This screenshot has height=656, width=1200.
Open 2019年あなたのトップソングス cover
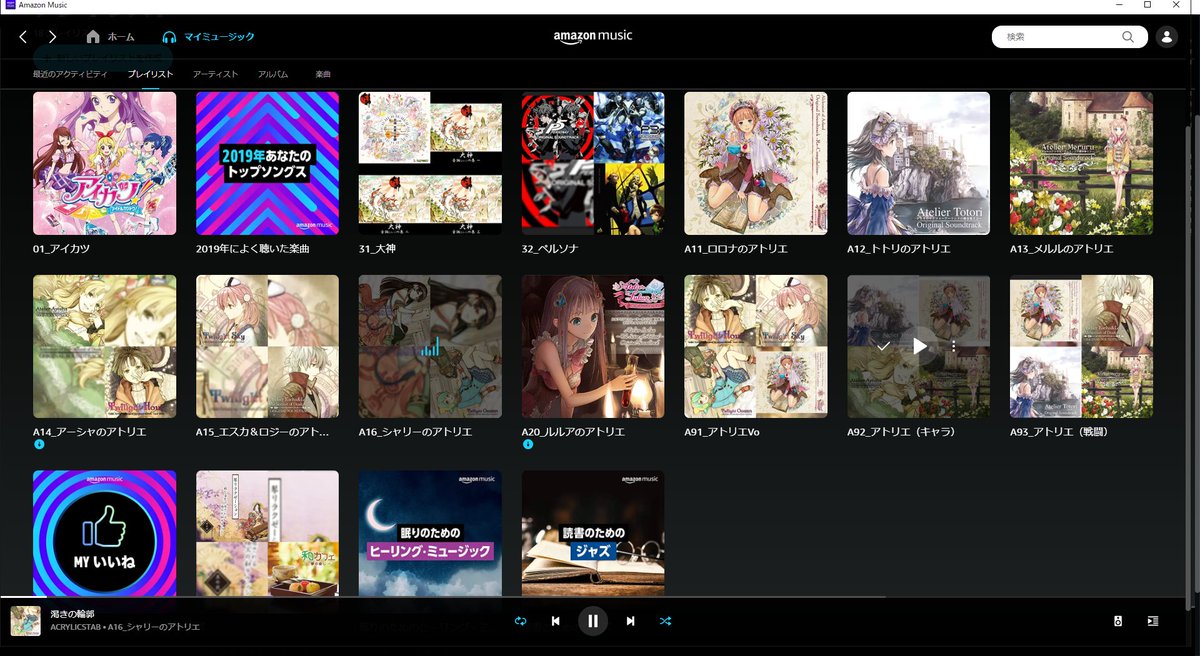pyautogui.click(x=267, y=163)
